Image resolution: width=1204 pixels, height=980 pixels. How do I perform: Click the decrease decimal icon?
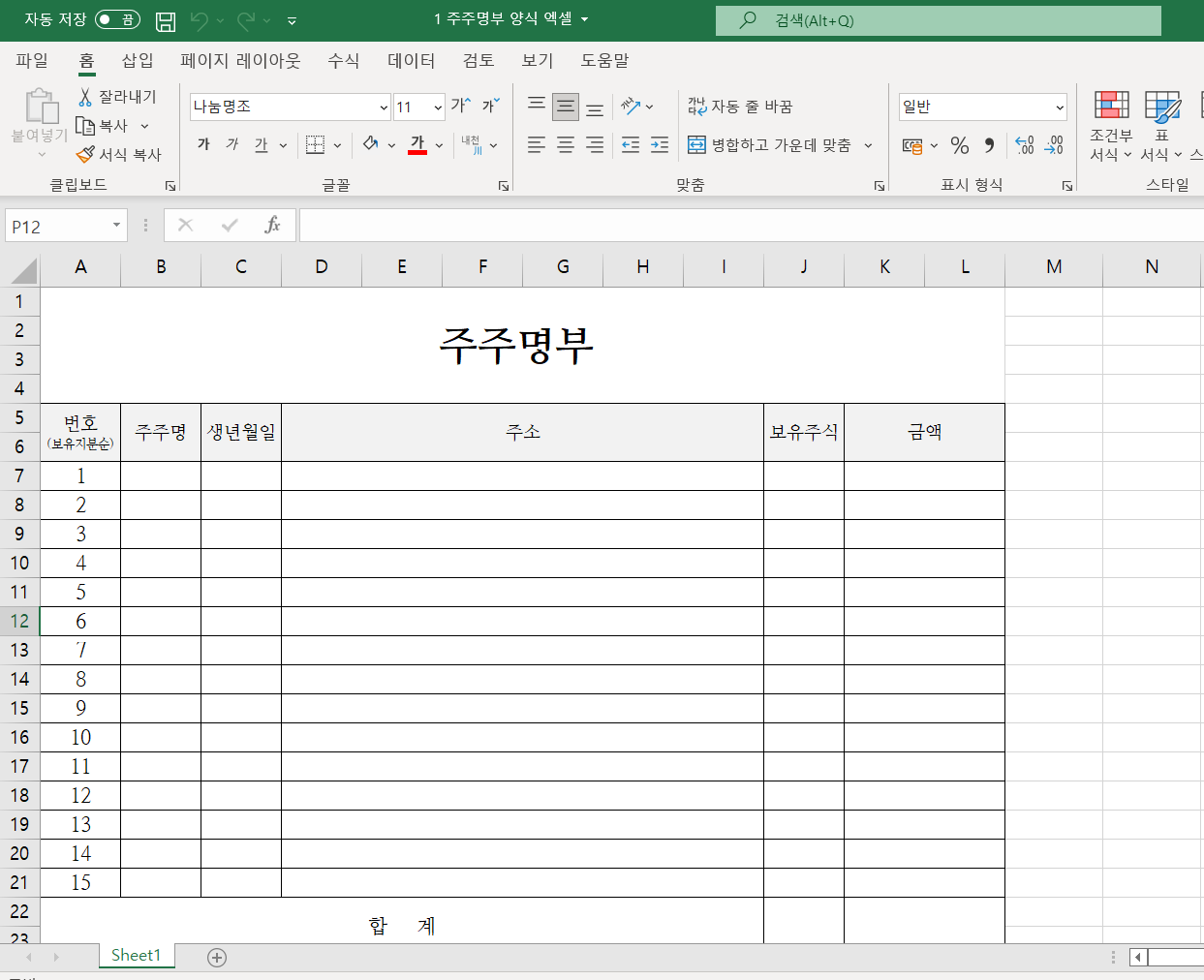click(x=1054, y=145)
